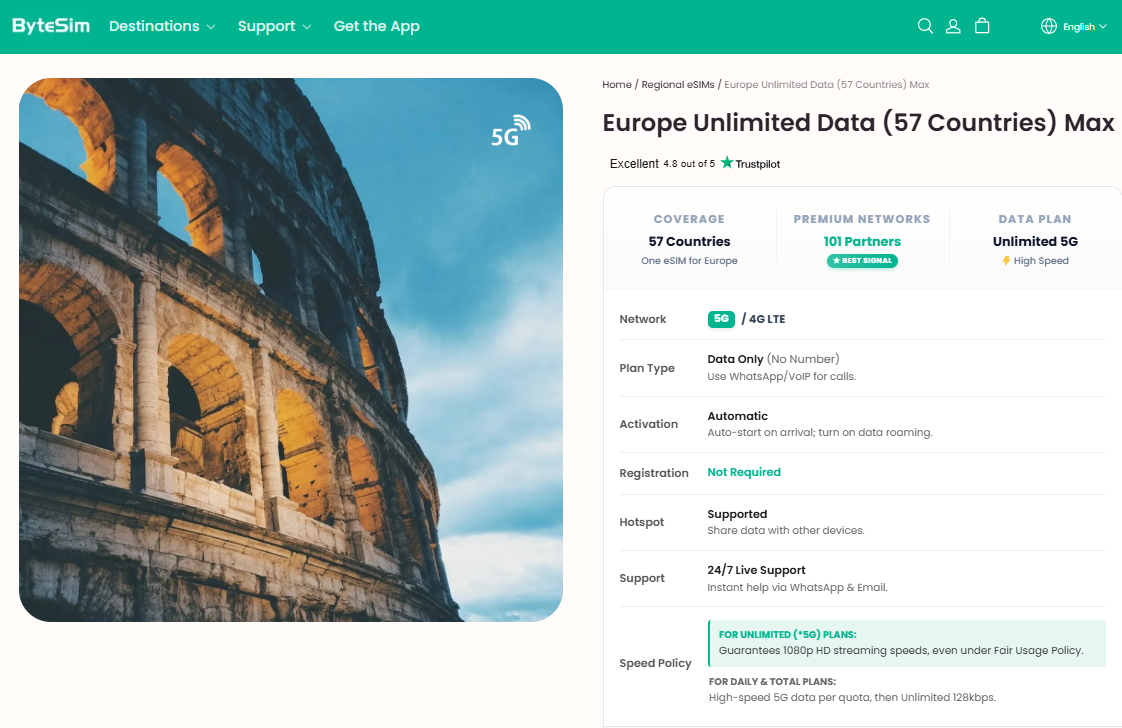
Task: Click 24/7 Live Support text
Action: [756, 570]
